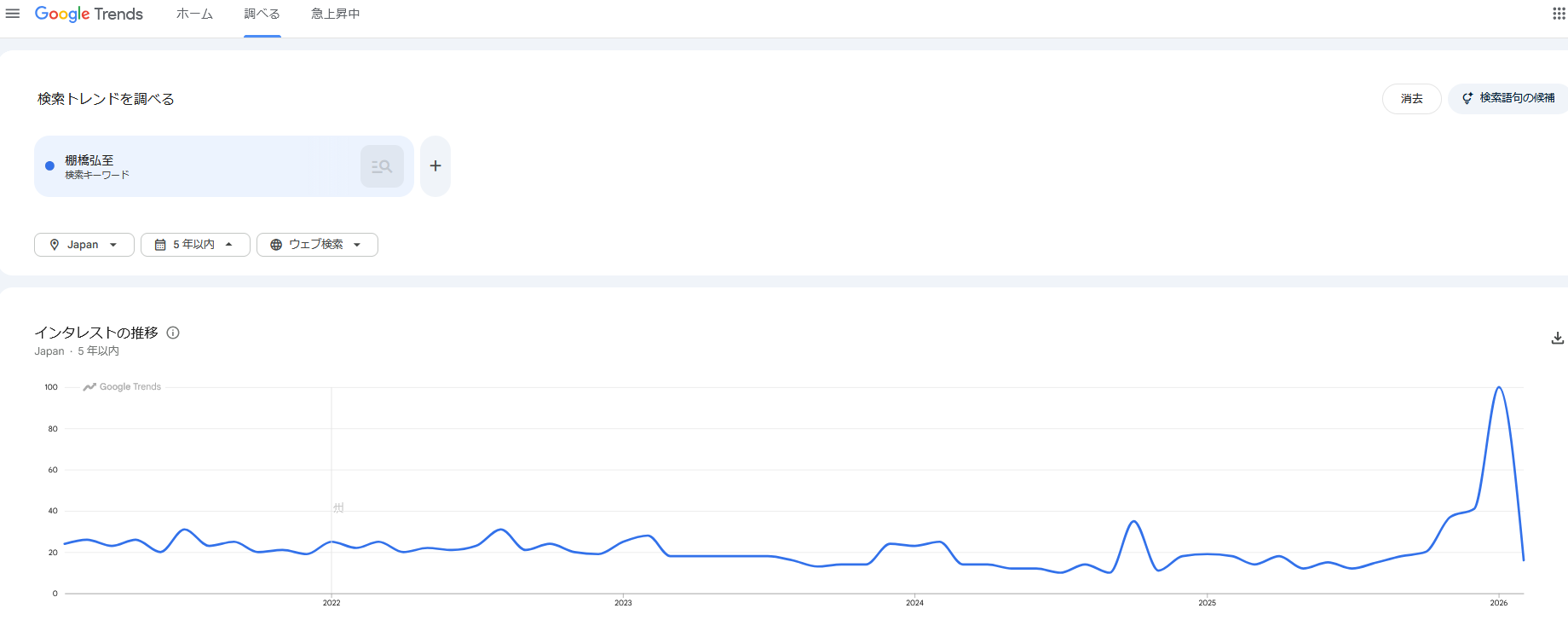This screenshot has height=620, width=1568.
Task: Download the interest over time chart data
Action: [x=1557, y=339]
